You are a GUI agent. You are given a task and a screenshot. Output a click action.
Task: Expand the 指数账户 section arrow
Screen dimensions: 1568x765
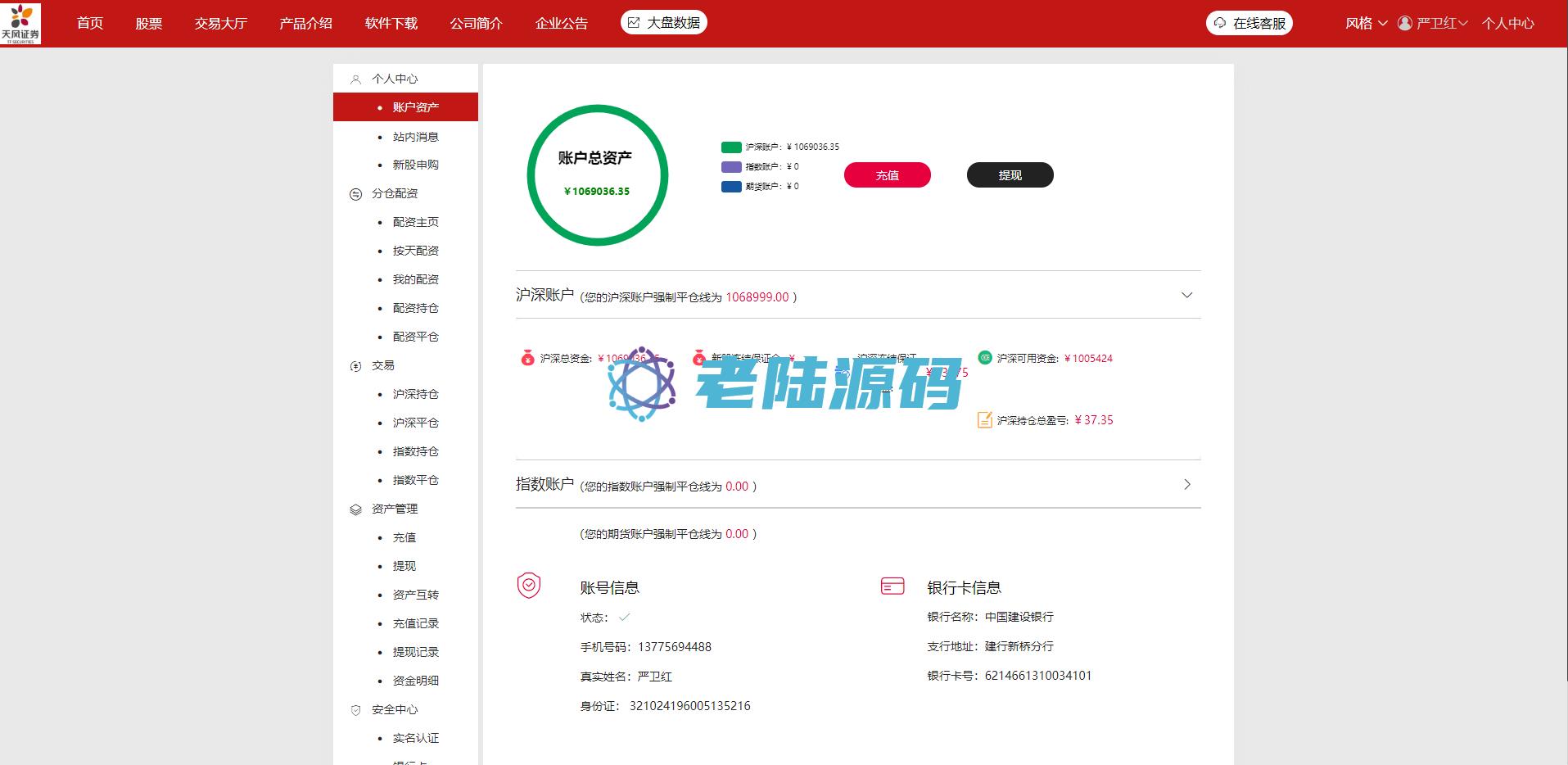coord(1187,485)
